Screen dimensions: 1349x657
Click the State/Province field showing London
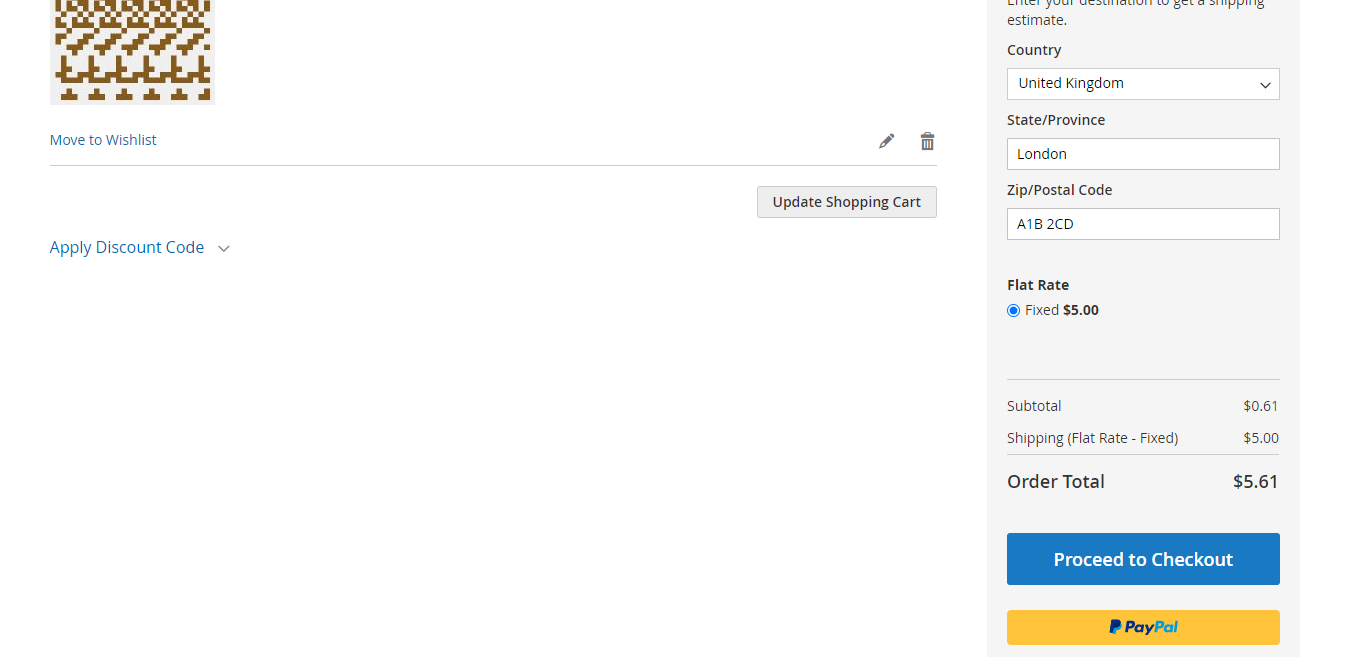1142,153
